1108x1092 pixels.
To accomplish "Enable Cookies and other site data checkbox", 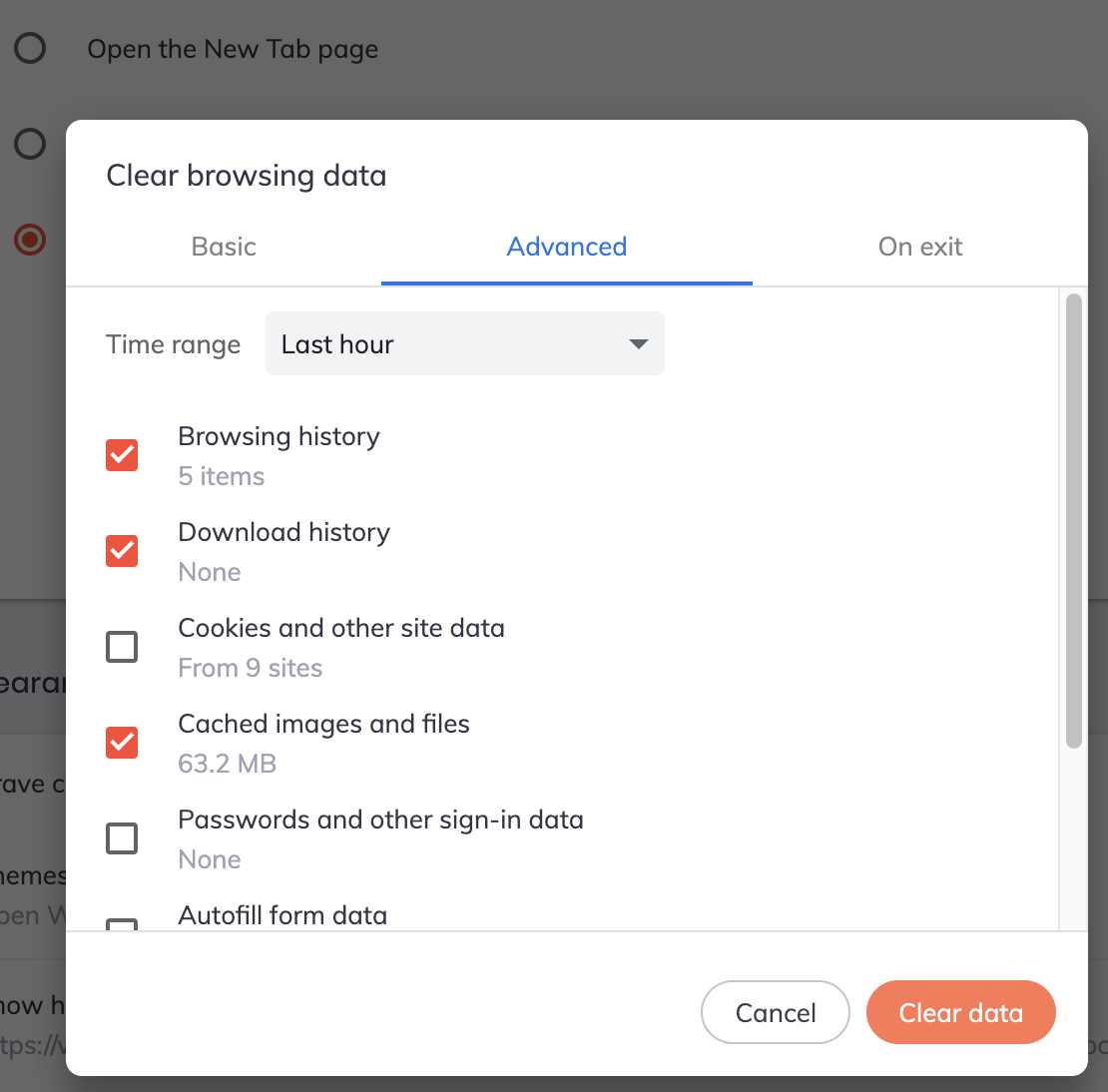I will 122,647.
